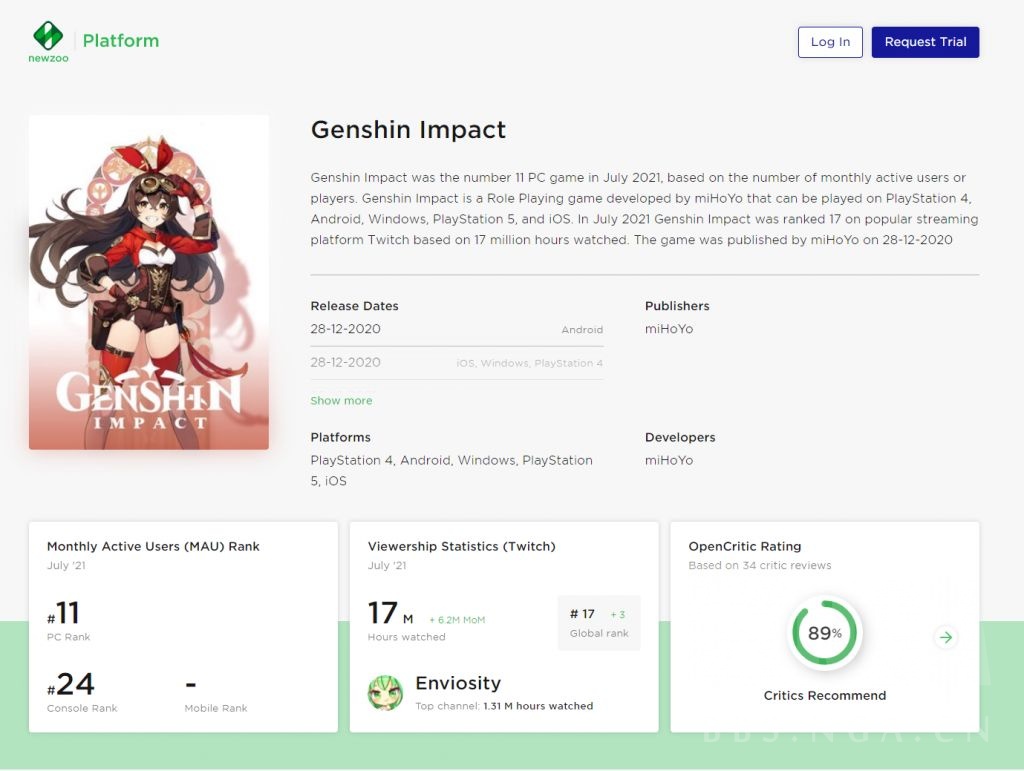Screen dimensions: 1024x771
Task: Click the miHoYo publisher name
Action: (669, 329)
